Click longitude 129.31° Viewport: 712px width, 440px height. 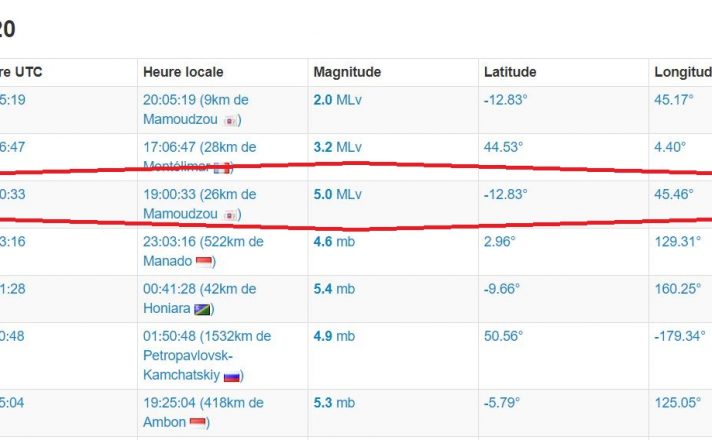(x=677, y=242)
